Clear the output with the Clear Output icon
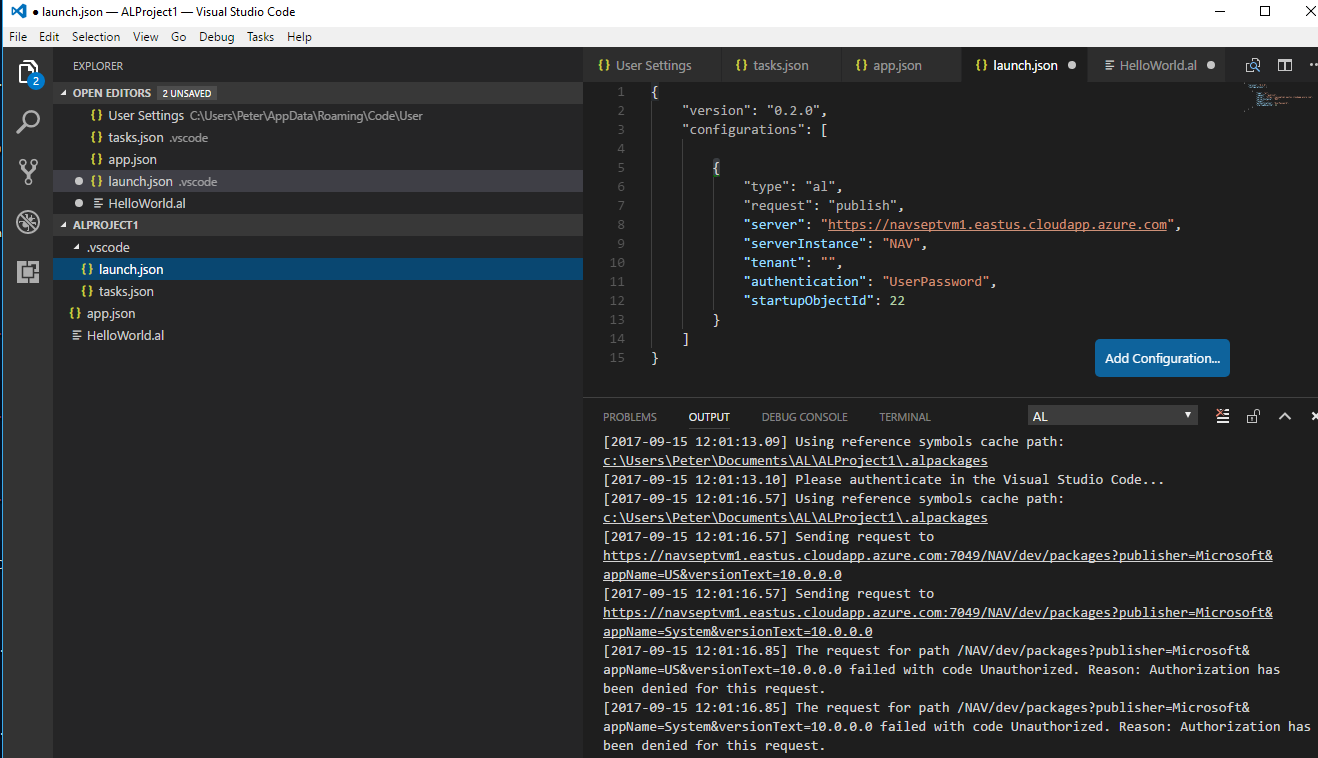Screen dimensions: 1318x758 click(x=1222, y=416)
